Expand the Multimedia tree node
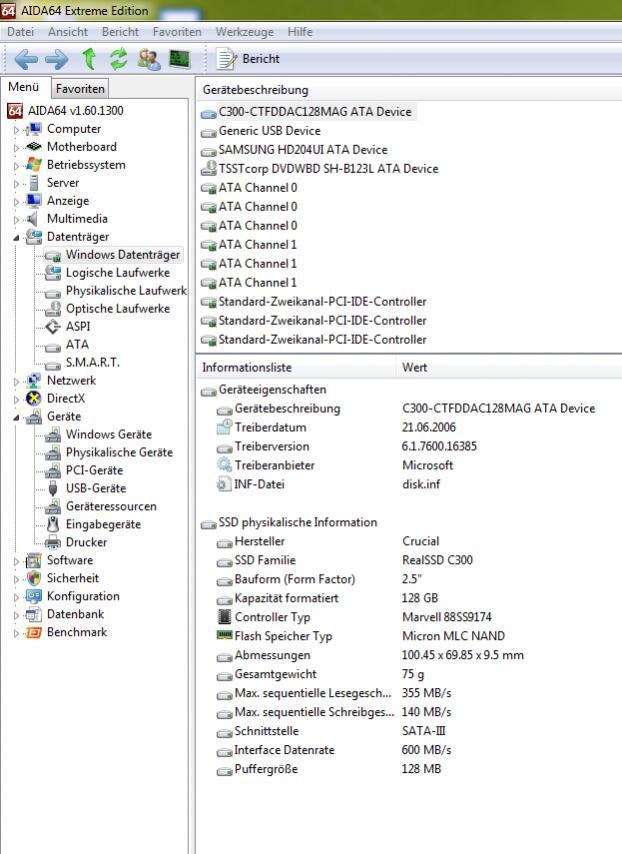 (x=16, y=219)
